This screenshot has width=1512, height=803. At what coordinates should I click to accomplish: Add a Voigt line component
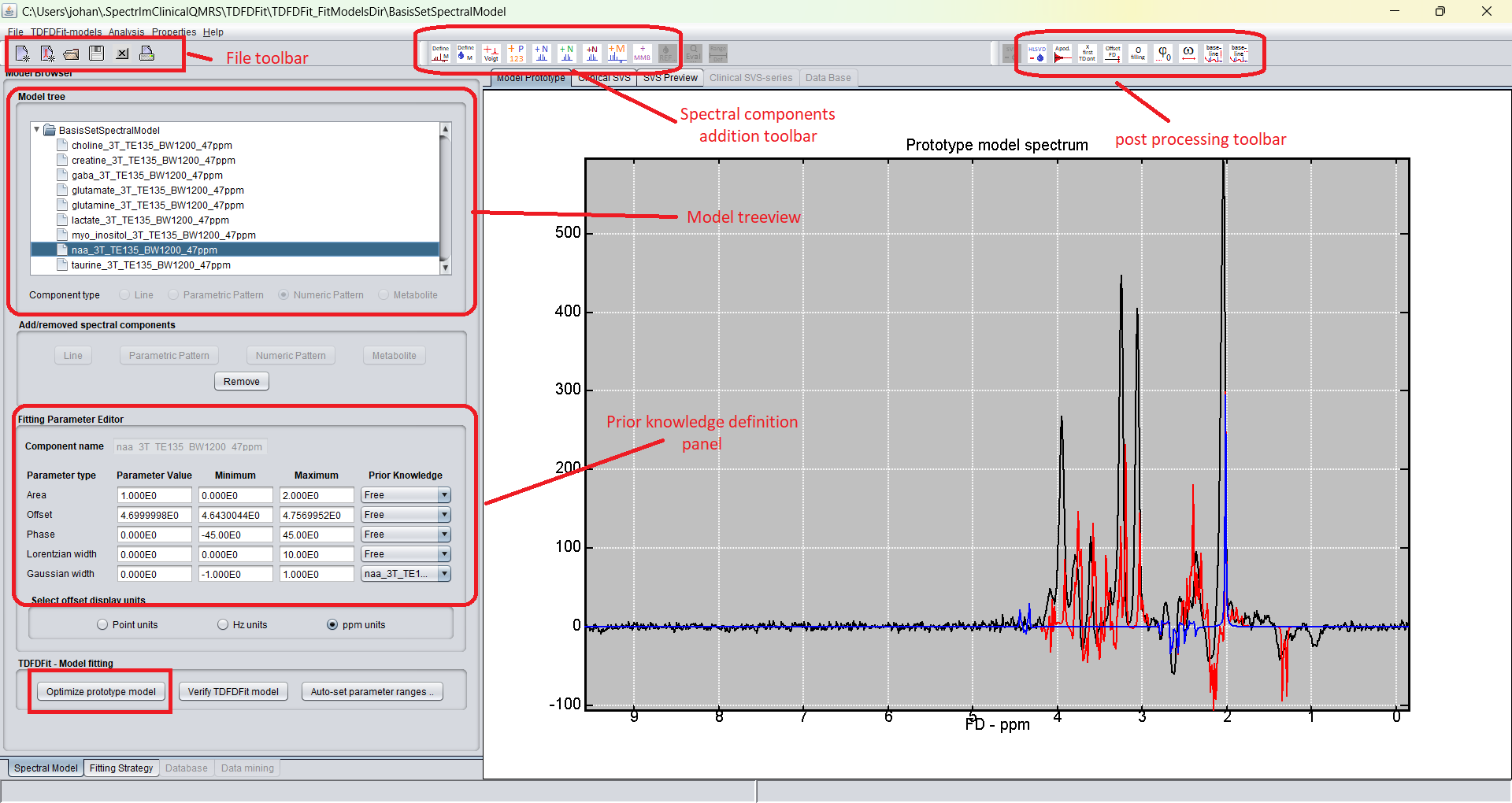click(491, 54)
